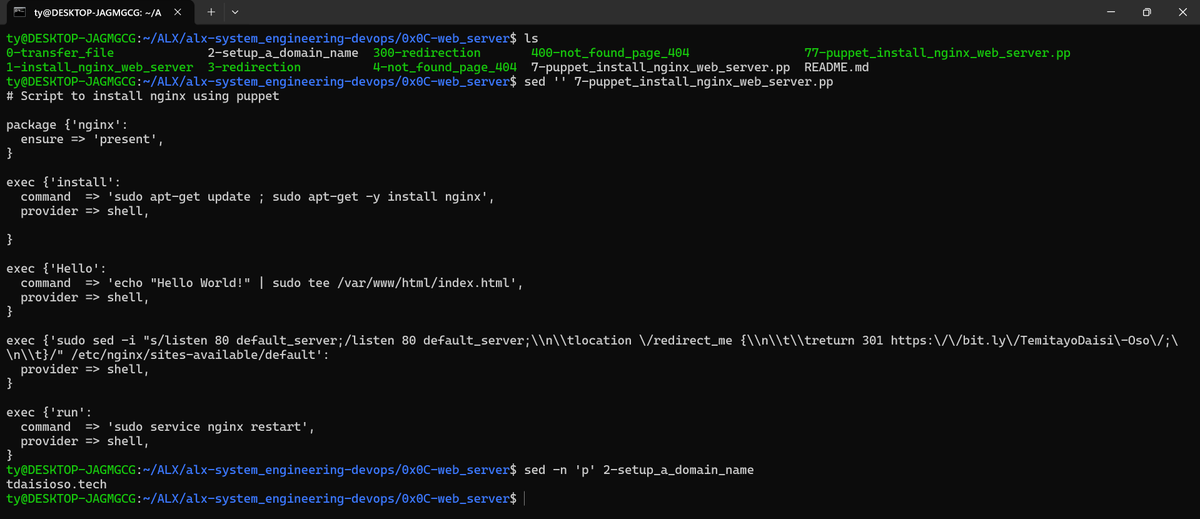Click the ensure => 'present' line
Viewport: 1200px width, 519px height.
[x=92, y=139]
